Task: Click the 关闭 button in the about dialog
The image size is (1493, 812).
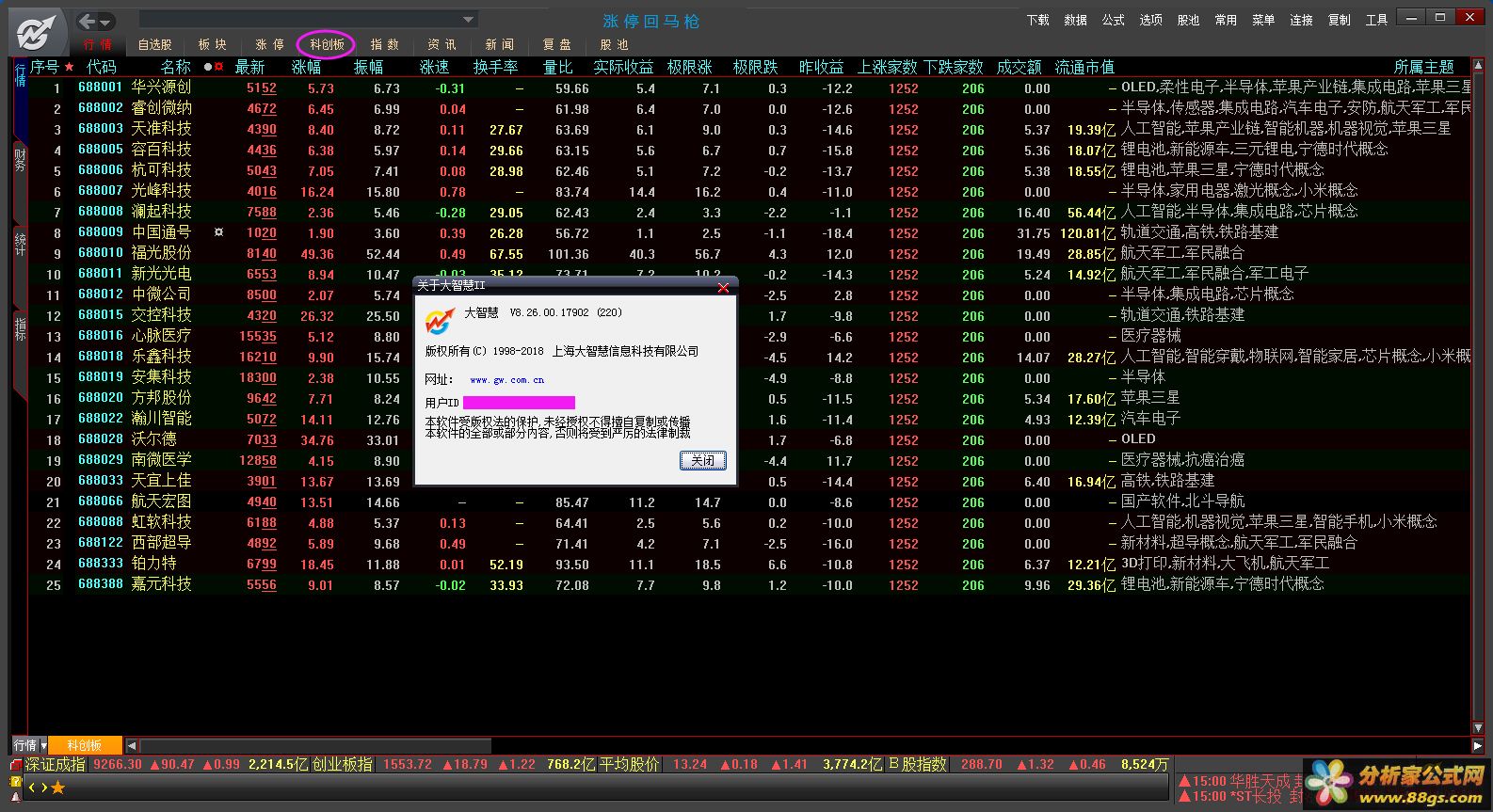Action: 702,460
